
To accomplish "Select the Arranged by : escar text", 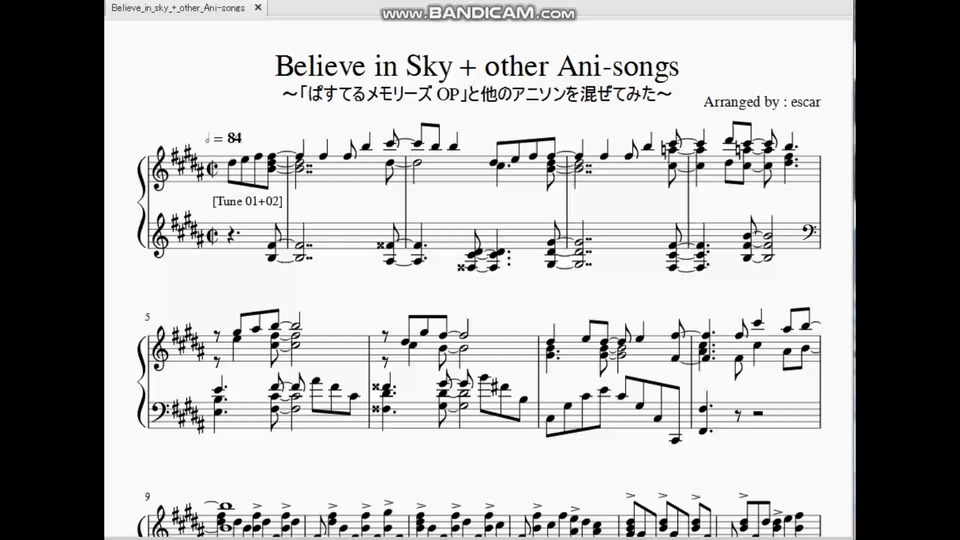I will [x=762, y=102].
